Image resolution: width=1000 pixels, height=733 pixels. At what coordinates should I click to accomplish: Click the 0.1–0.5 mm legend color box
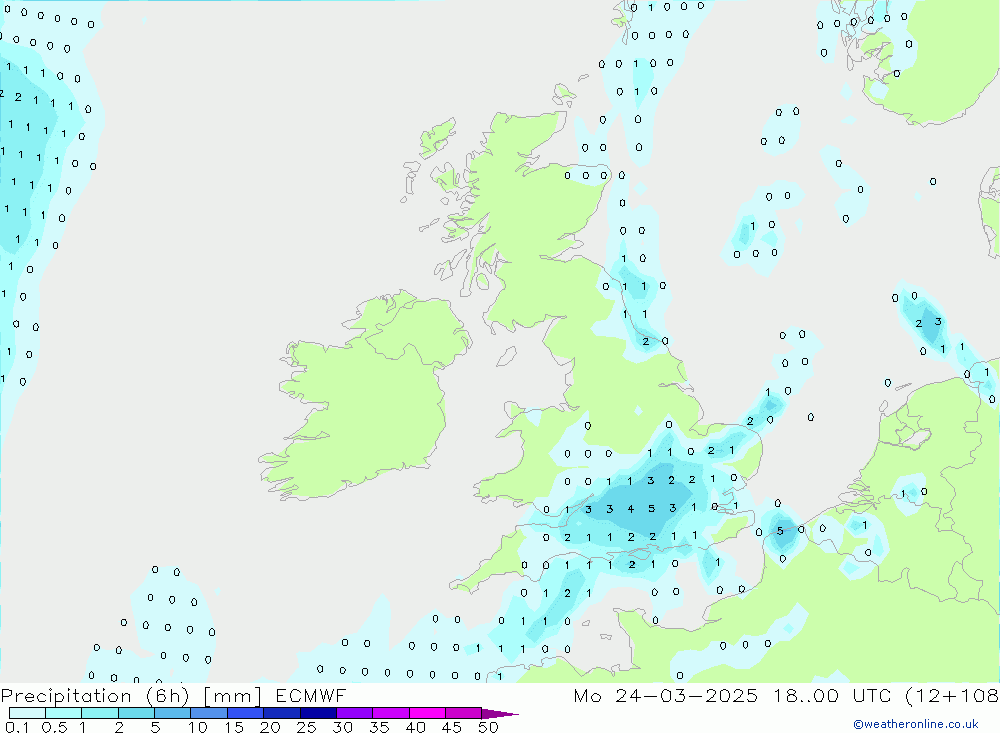(27, 713)
